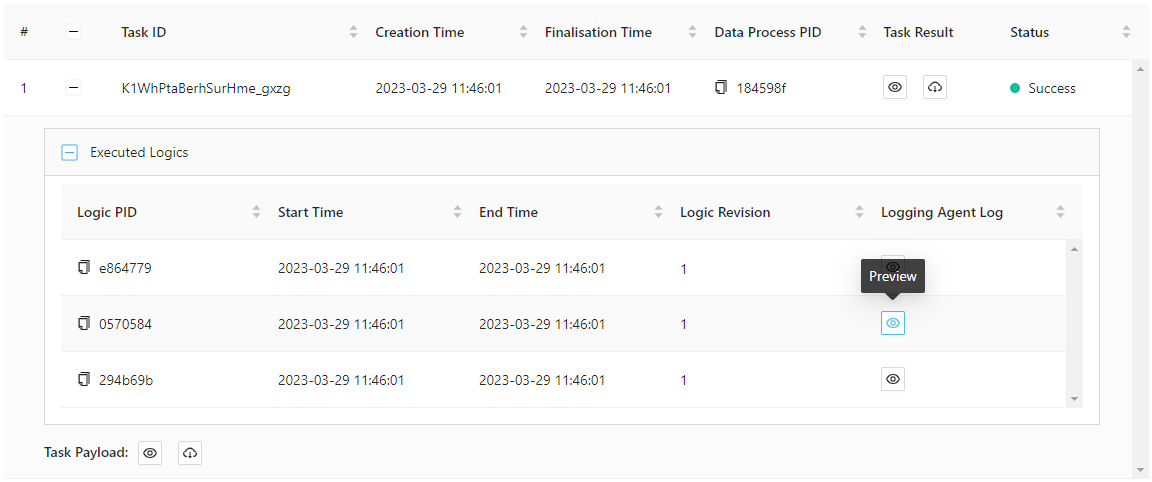Sort the Status column

(x=1126, y=32)
